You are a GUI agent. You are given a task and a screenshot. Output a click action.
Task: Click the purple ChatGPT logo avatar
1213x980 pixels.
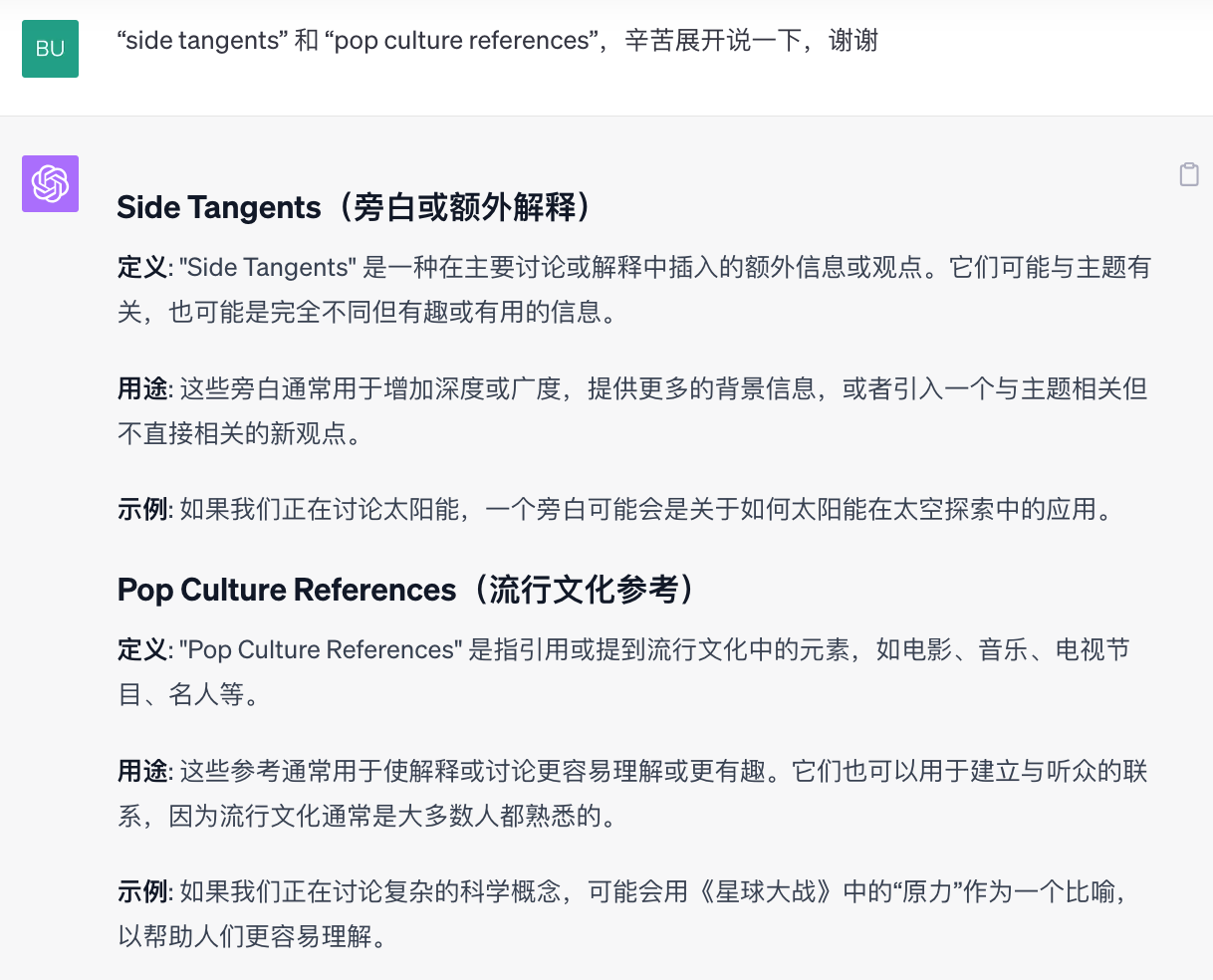(50, 183)
